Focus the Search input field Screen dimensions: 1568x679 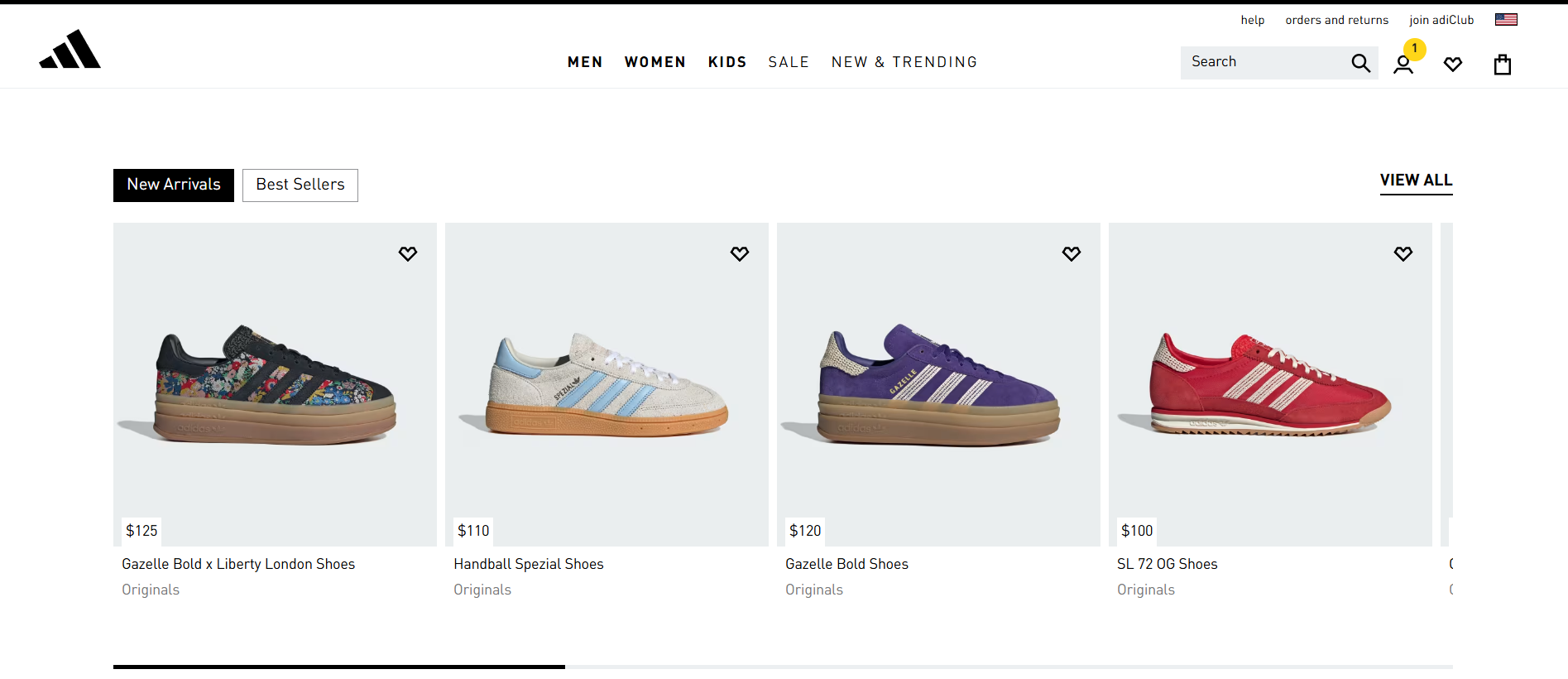pos(1262,62)
